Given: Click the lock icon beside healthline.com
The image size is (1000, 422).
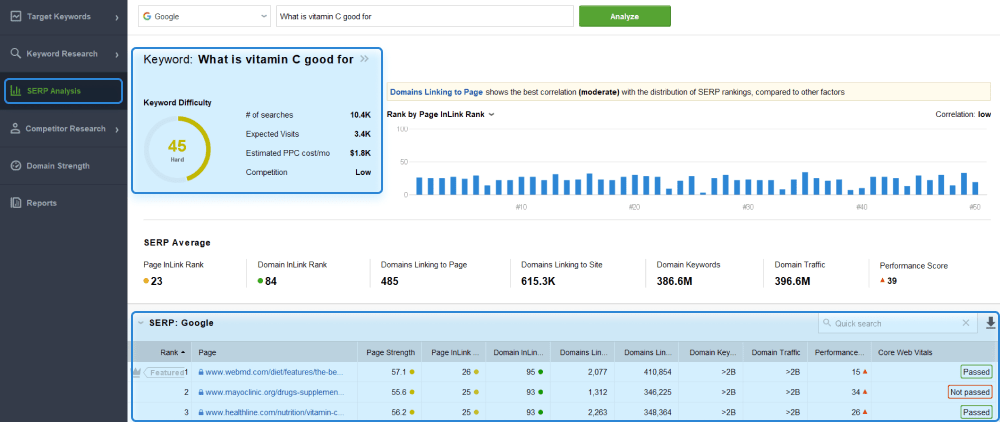Looking at the screenshot, I should [x=202, y=412].
